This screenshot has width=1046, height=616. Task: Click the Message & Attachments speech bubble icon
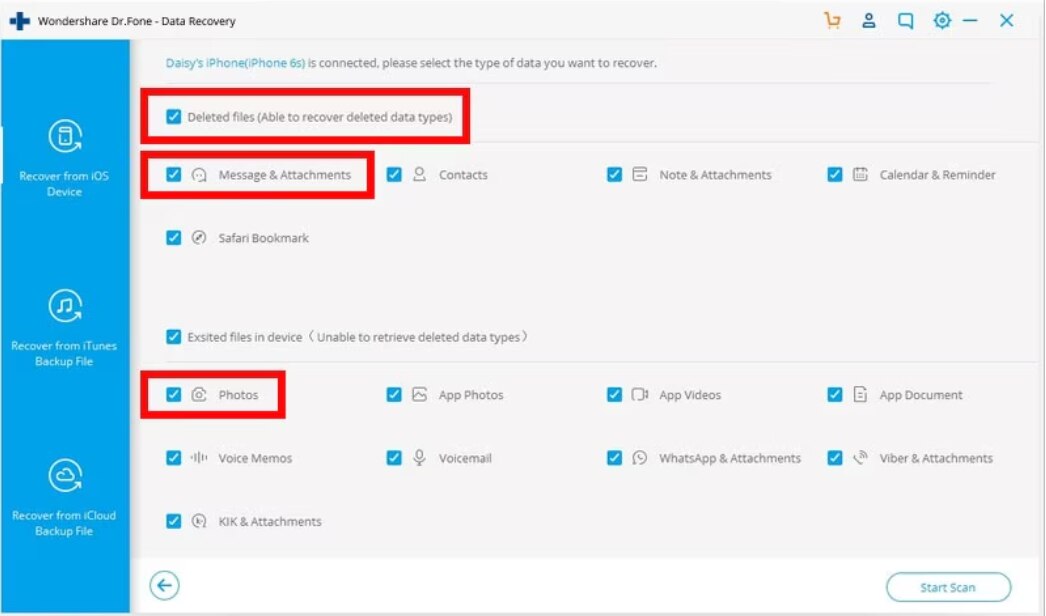(x=199, y=175)
